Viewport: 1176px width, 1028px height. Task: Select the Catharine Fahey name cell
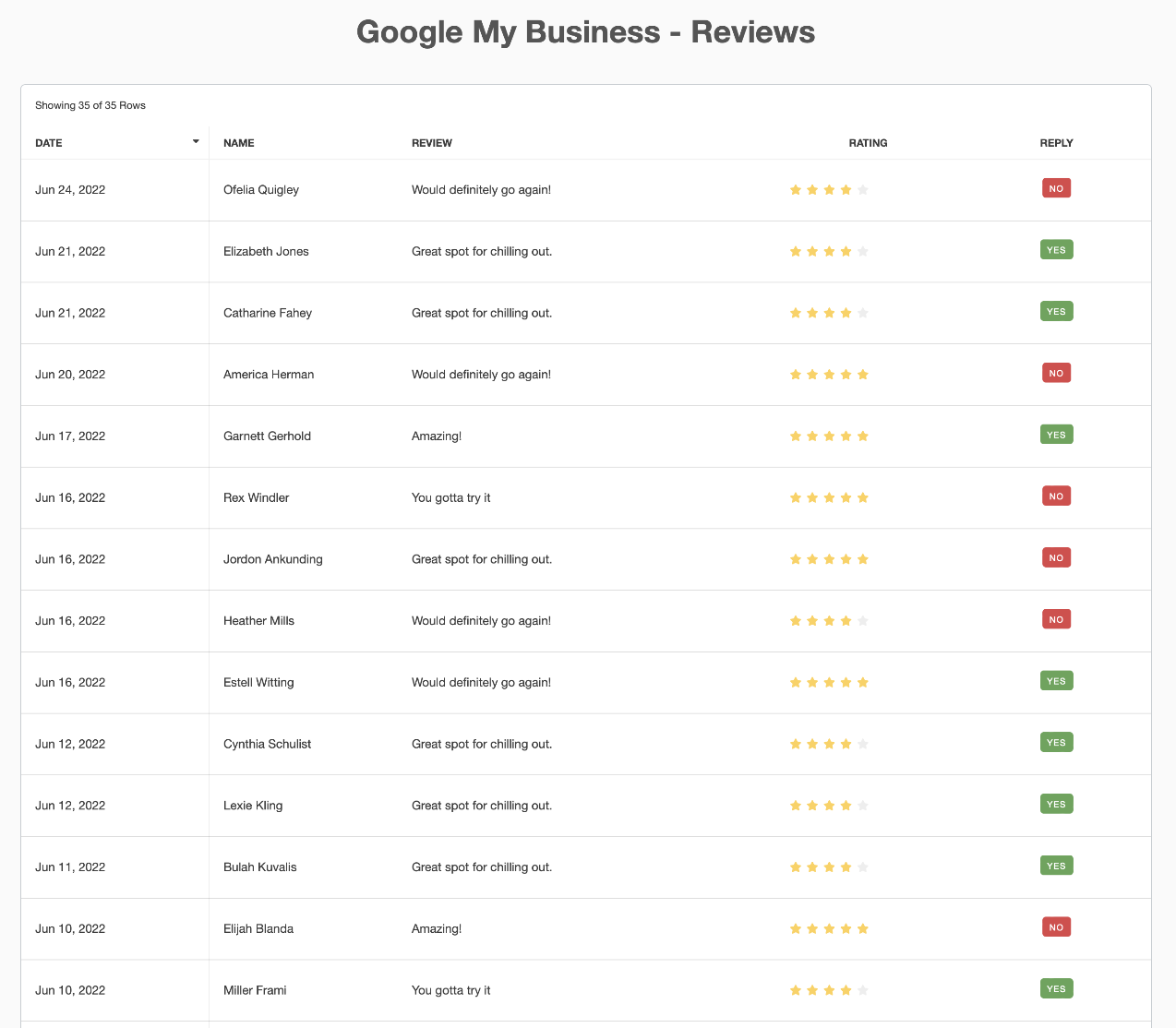coord(268,313)
